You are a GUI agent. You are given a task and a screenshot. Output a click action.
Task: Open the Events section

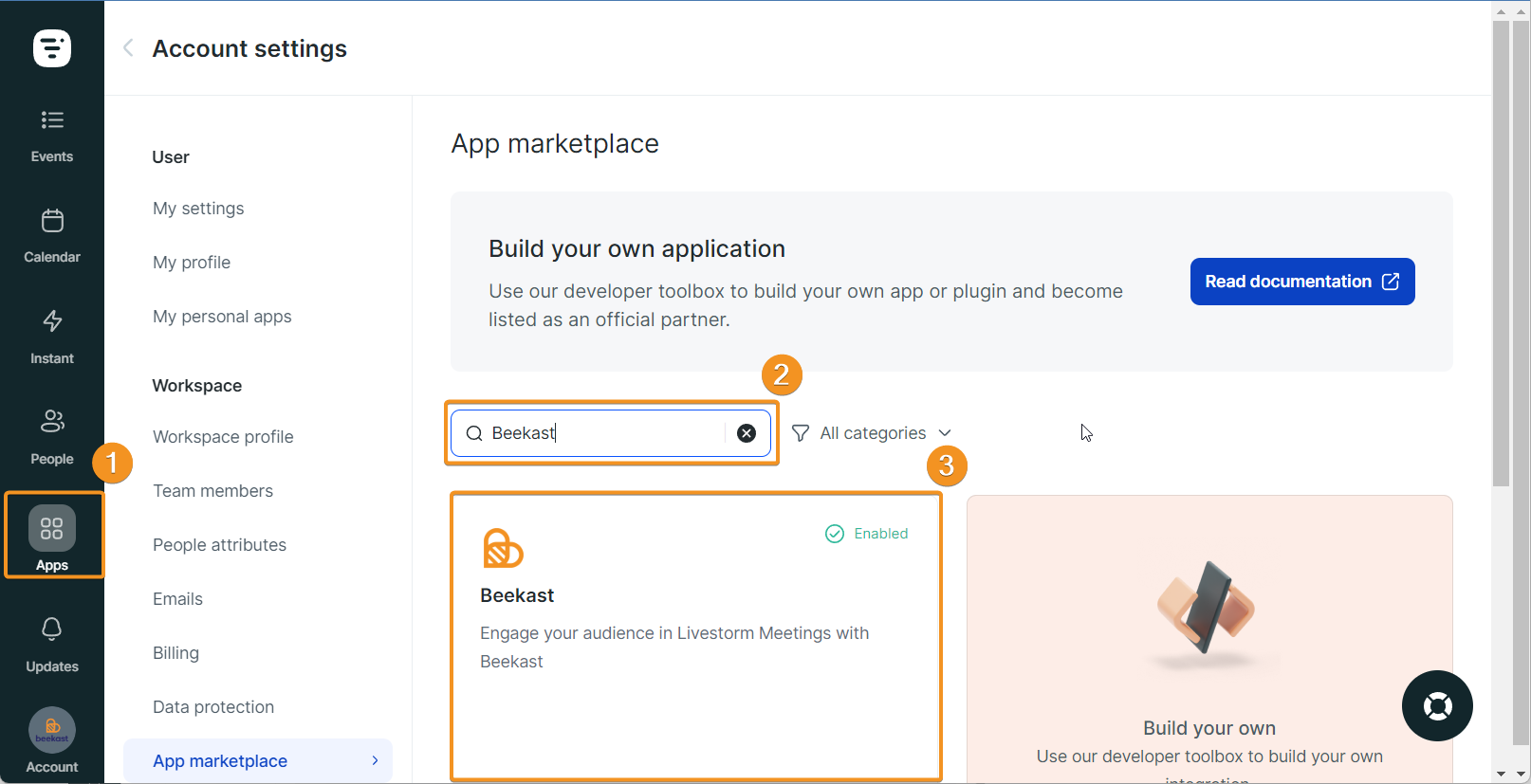pos(52,137)
